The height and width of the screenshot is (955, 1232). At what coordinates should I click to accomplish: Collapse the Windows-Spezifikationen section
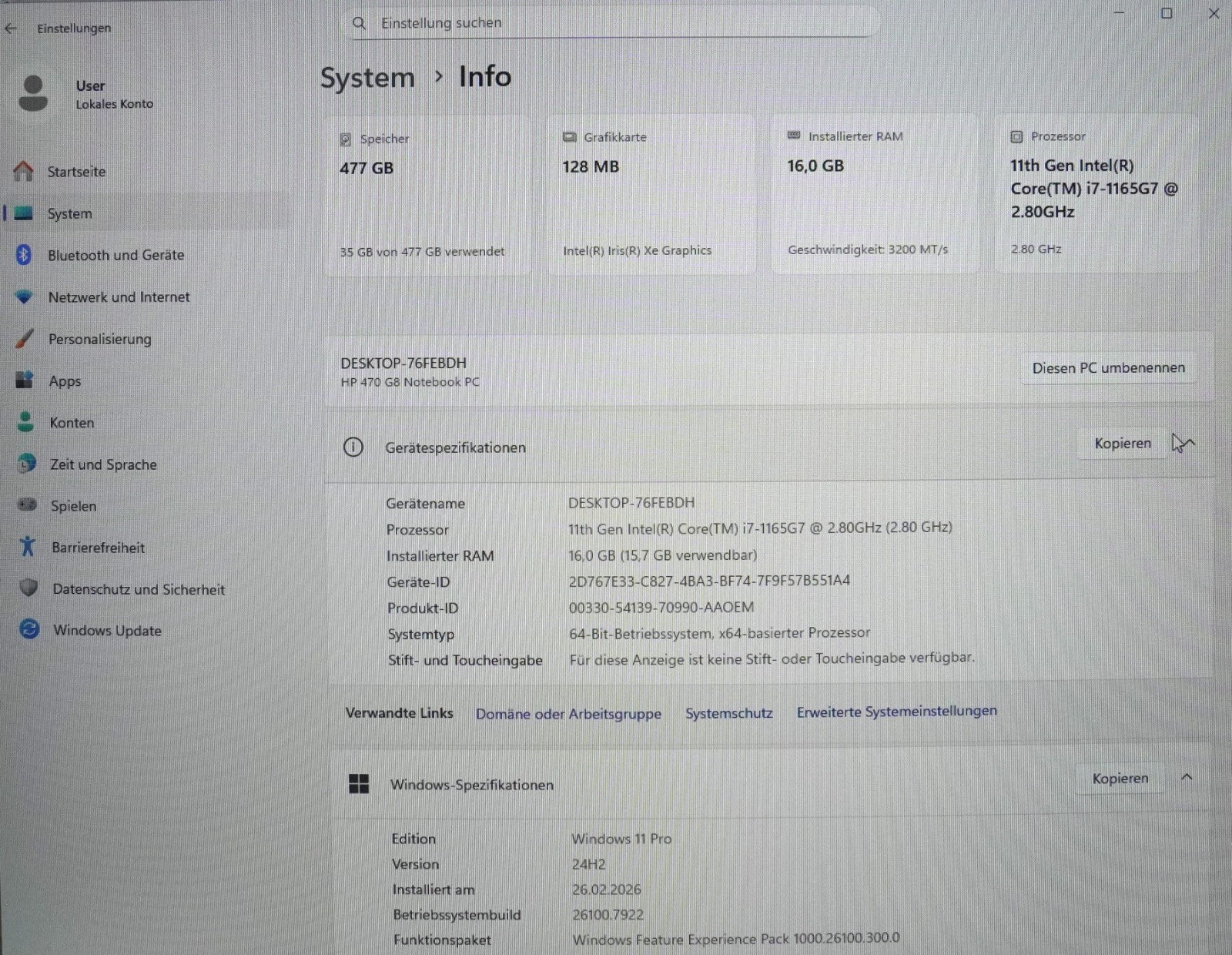coord(1187,778)
